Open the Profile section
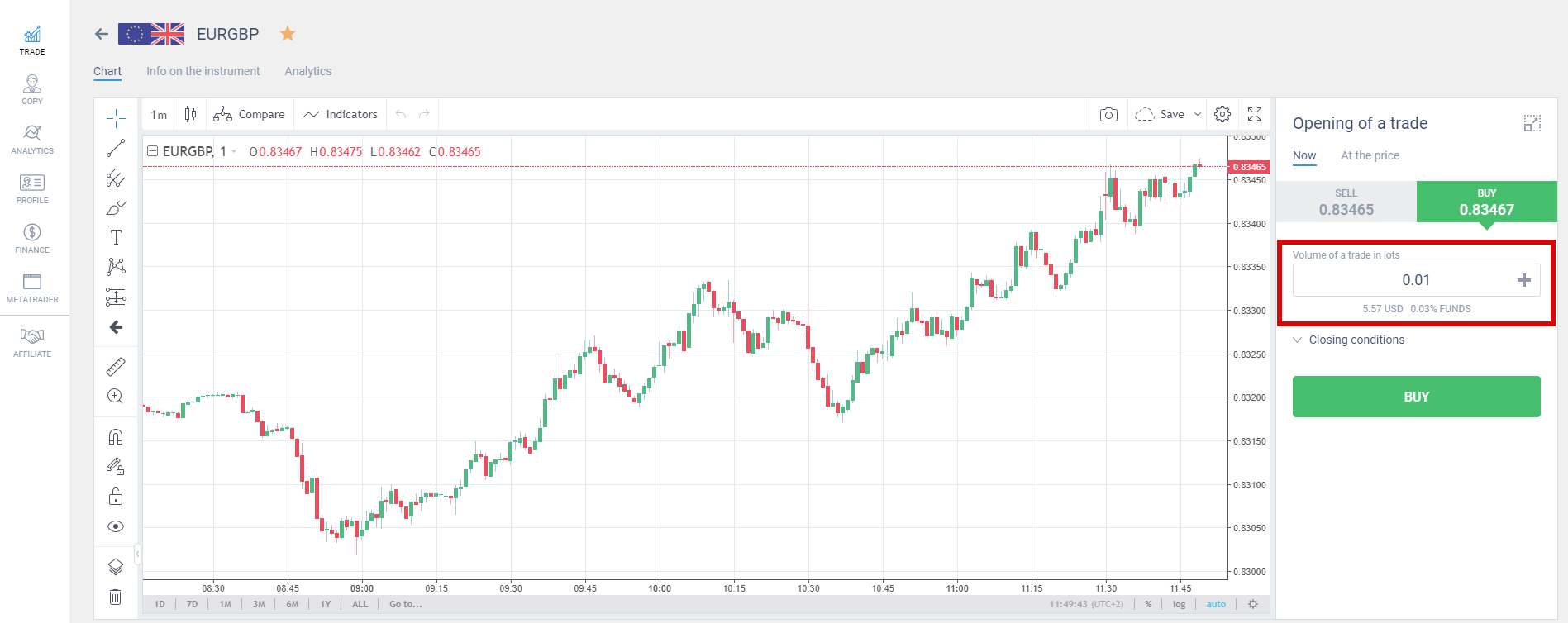 (32, 189)
